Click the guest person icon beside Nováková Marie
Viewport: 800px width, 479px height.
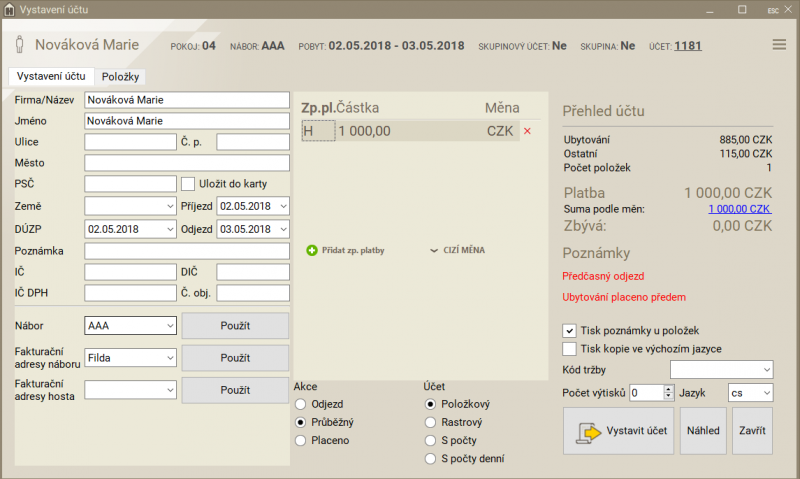click(18, 46)
